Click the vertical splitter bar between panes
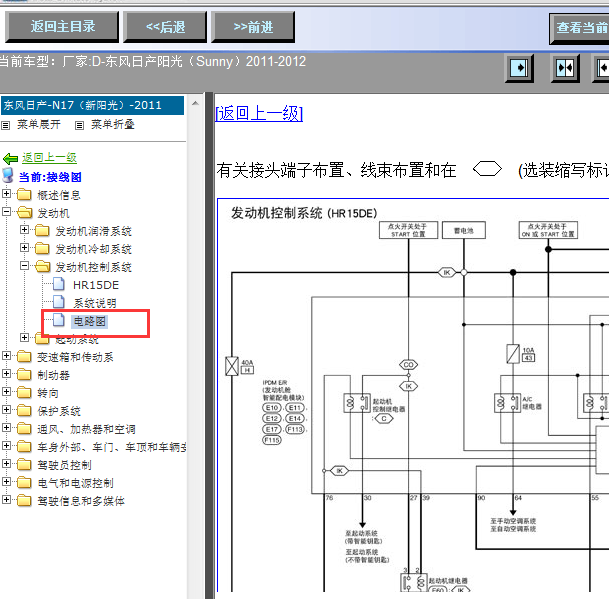The width and height of the screenshot is (609, 599). [209, 345]
